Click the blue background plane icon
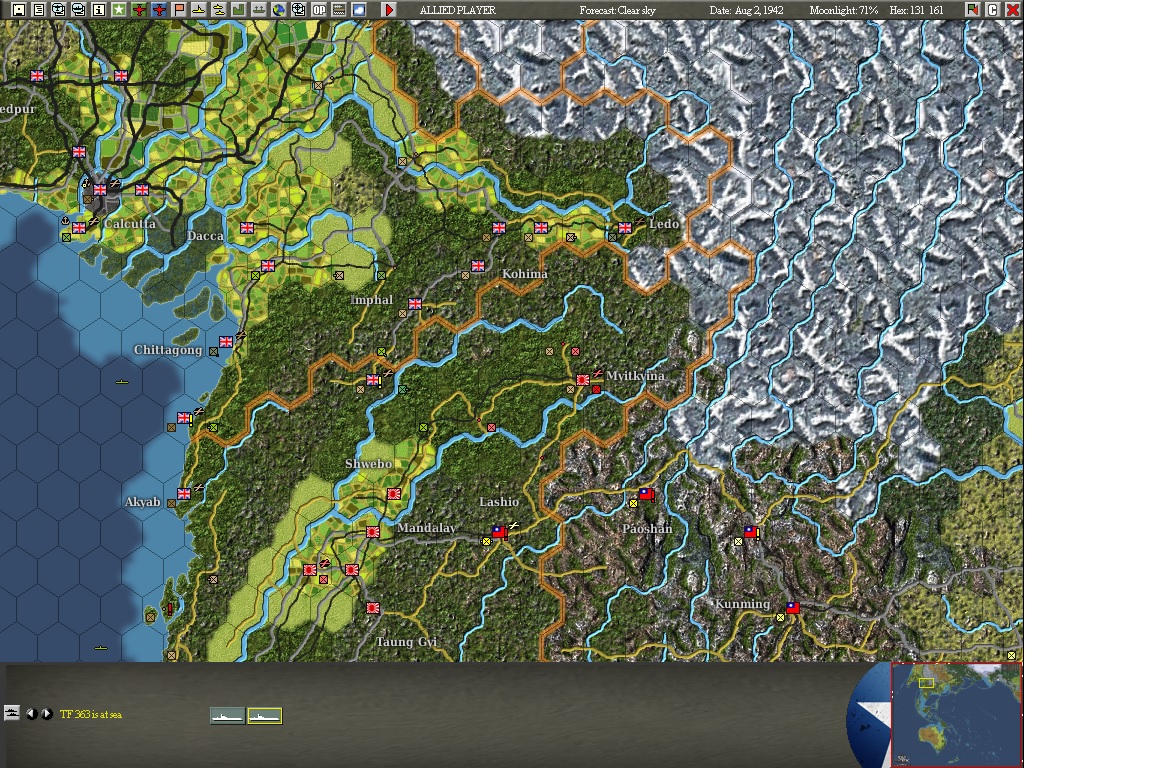 point(159,10)
